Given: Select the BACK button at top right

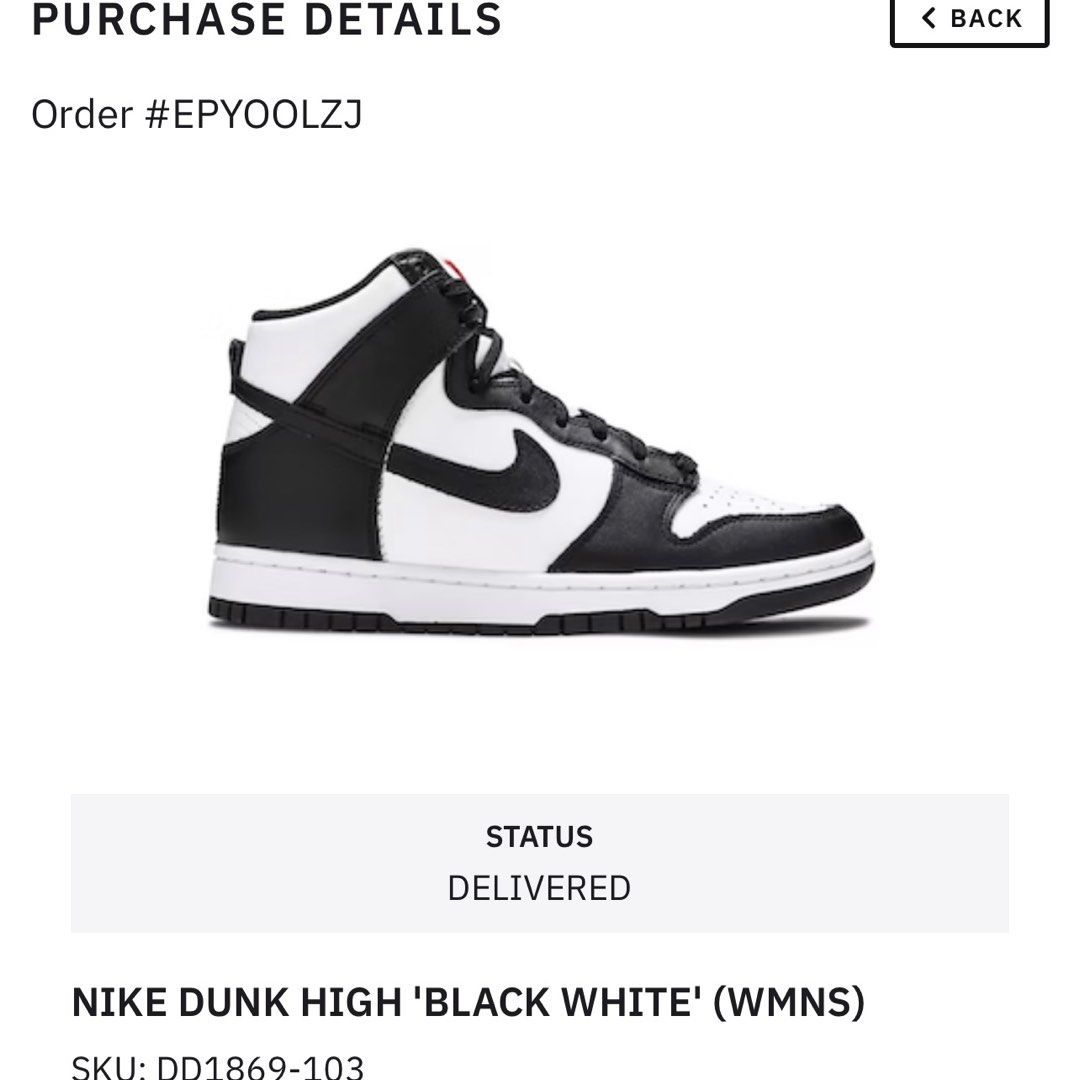Looking at the screenshot, I should coord(968,17).
